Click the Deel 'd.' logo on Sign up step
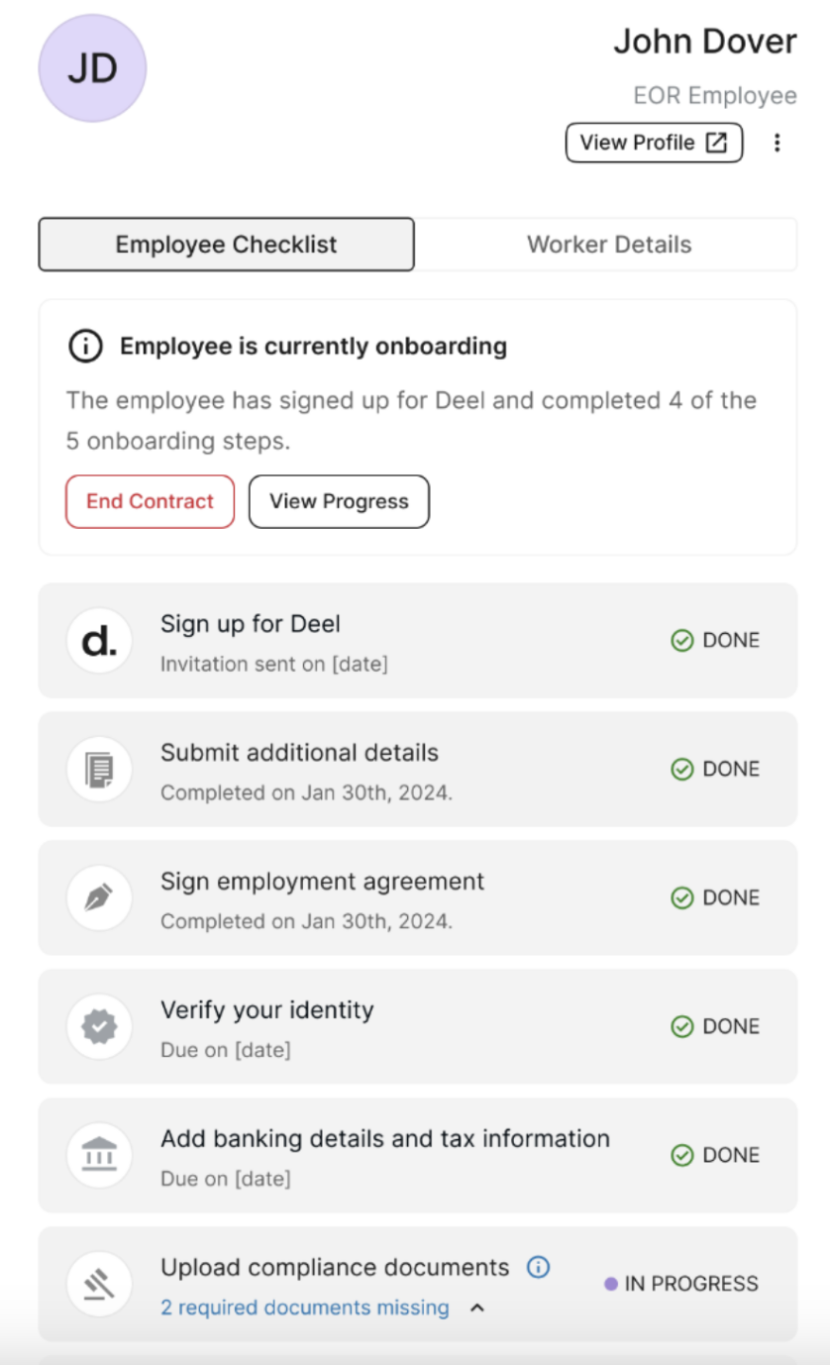Viewport: 830px width, 1365px height. click(x=98, y=641)
